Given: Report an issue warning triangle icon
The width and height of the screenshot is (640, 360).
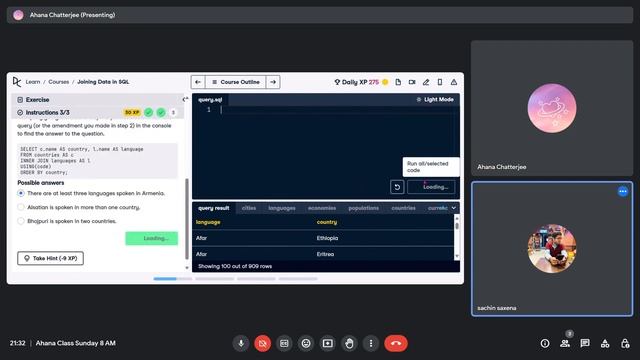Looking at the screenshot, I should (454, 82).
